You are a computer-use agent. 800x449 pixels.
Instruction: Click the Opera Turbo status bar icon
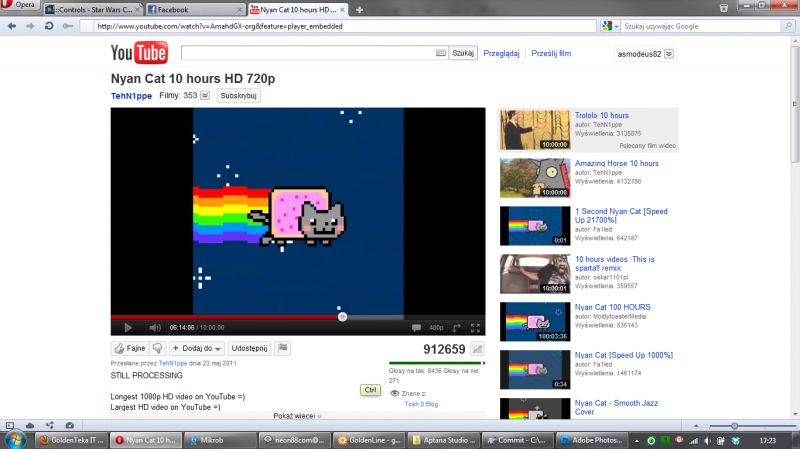point(70,425)
